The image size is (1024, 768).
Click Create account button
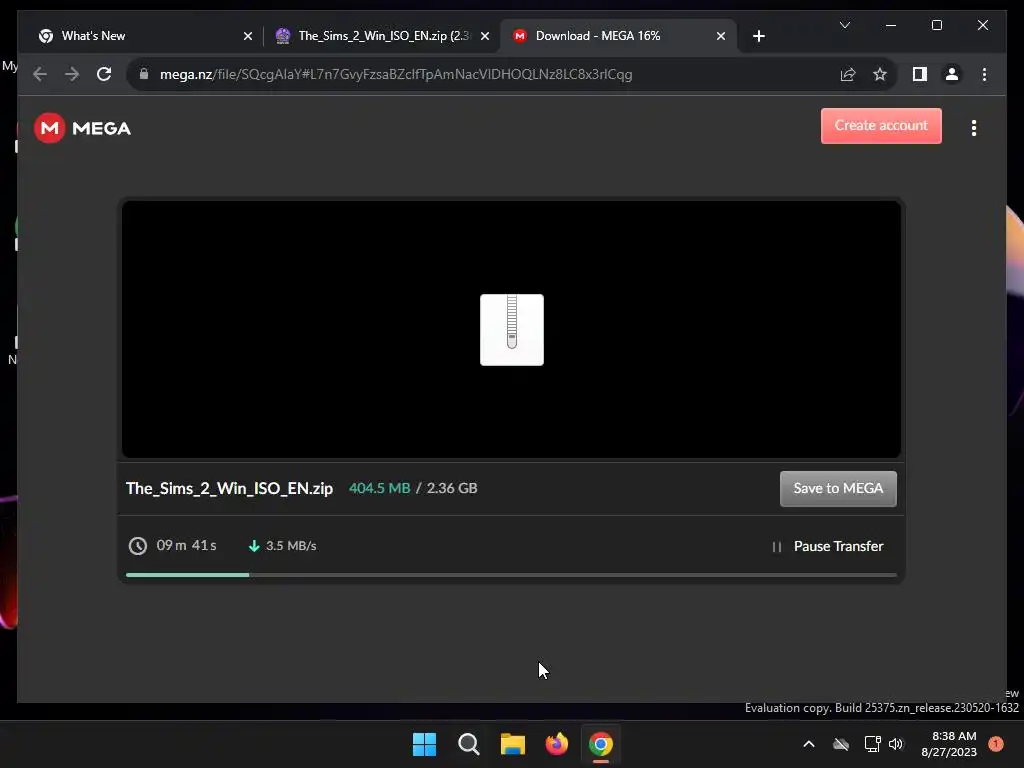point(881,125)
